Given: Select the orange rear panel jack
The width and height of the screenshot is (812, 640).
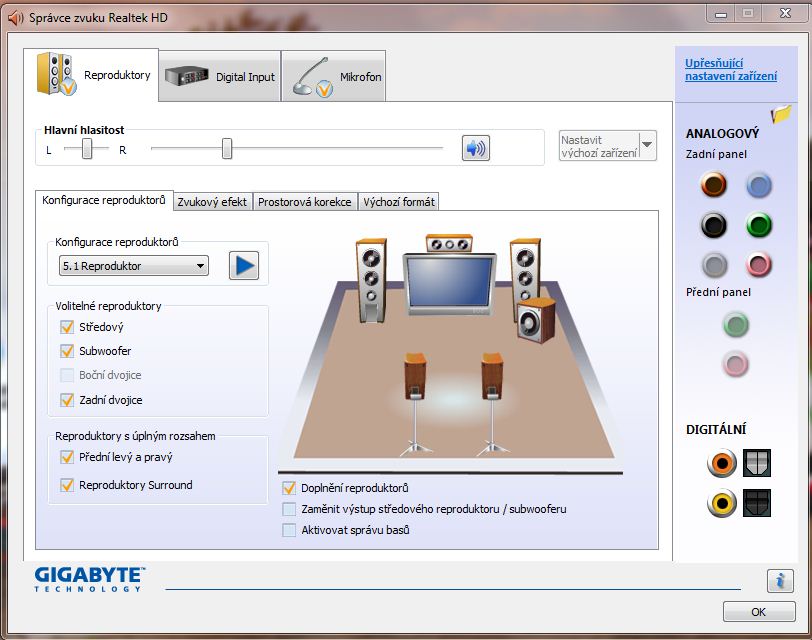Looking at the screenshot, I should 713,185.
